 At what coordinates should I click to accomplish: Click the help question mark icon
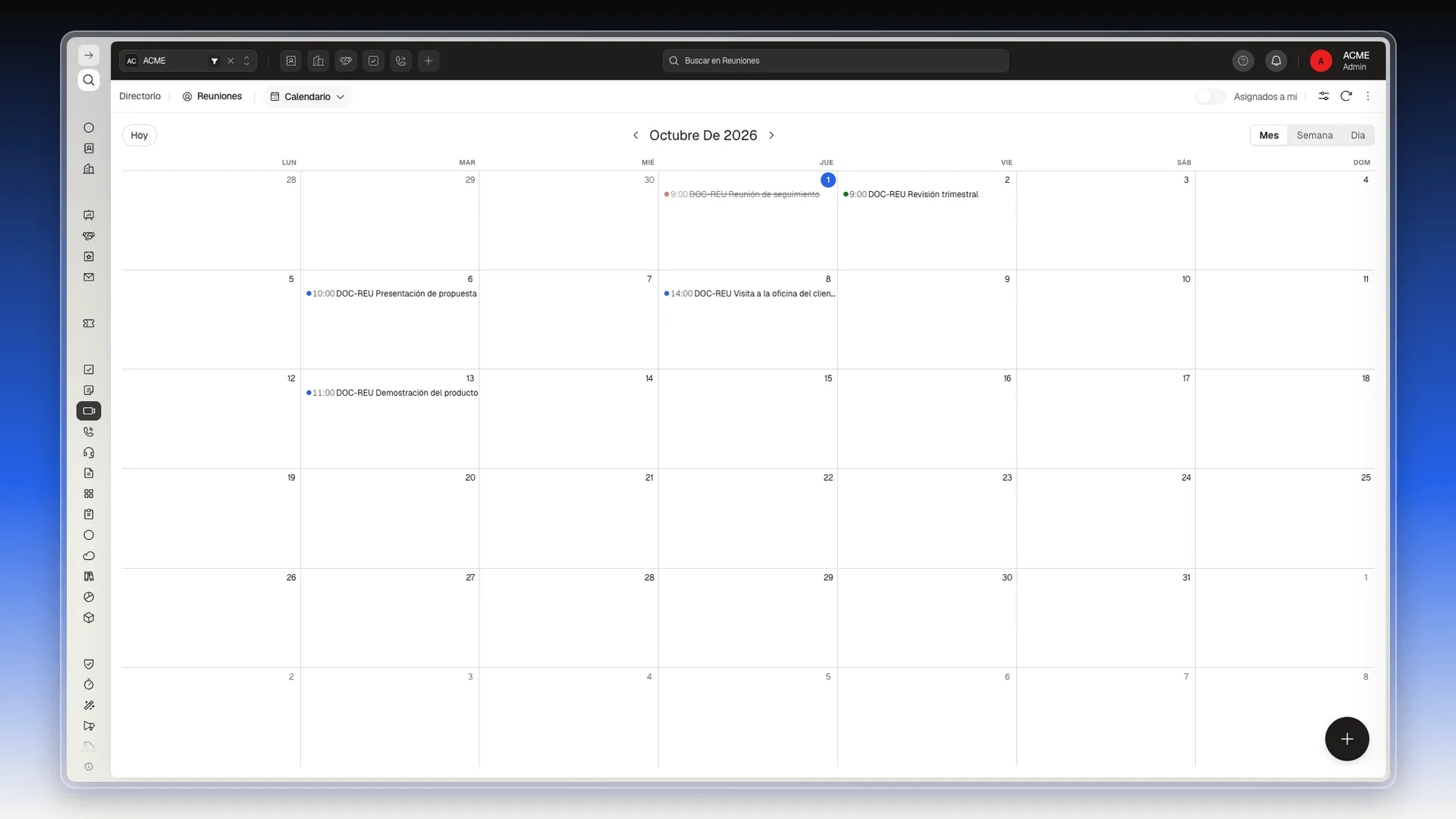click(x=1243, y=61)
